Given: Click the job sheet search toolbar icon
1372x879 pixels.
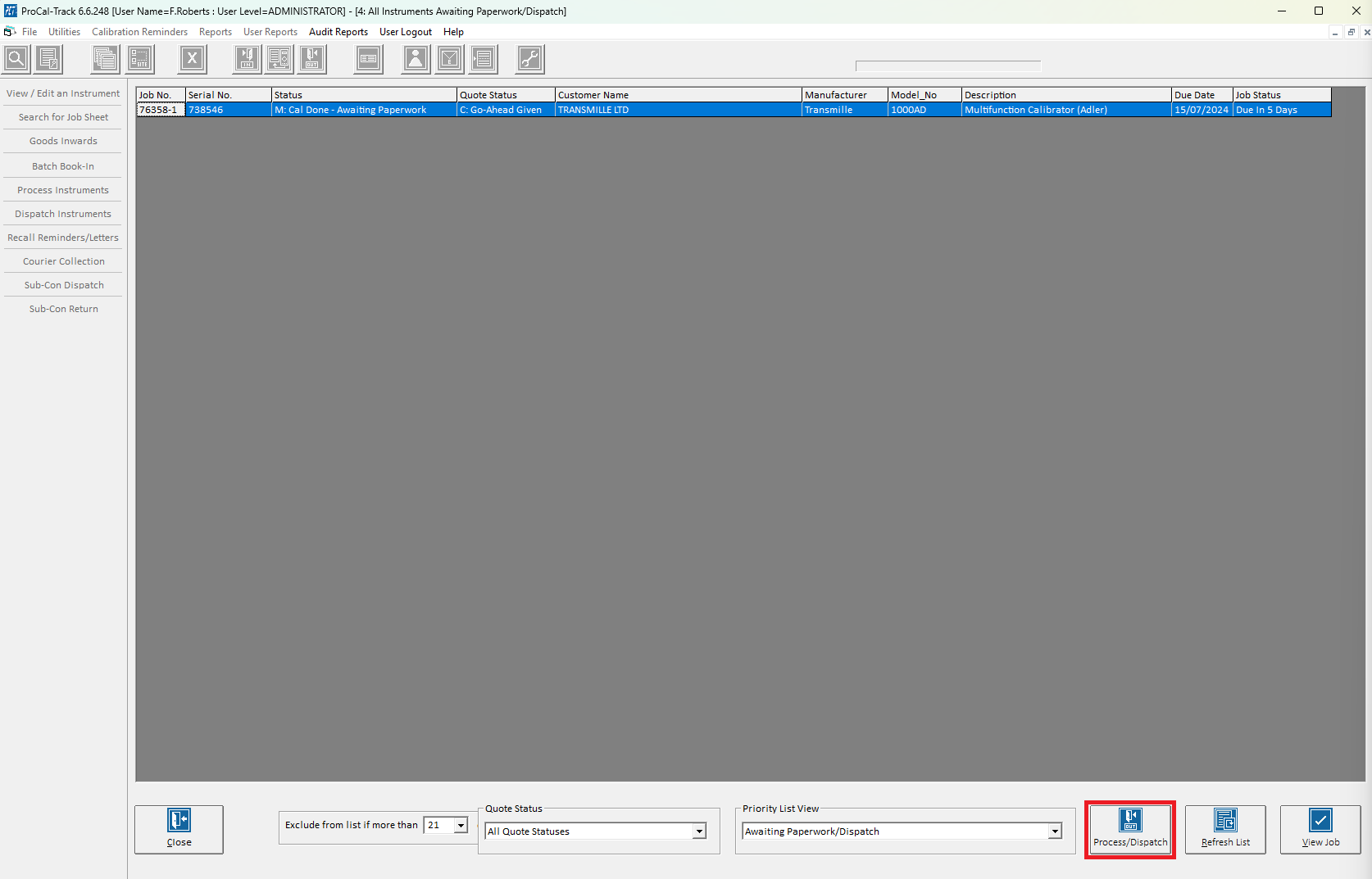Looking at the screenshot, I should coord(49,59).
